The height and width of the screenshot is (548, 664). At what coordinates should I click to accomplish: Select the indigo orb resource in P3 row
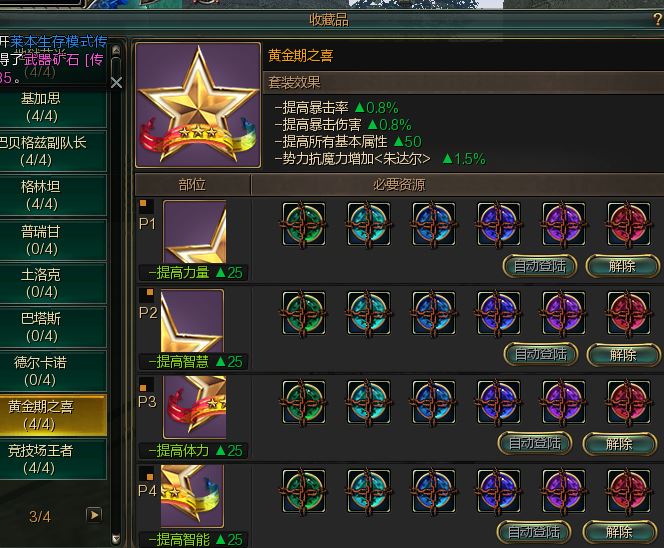click(498, 402)
